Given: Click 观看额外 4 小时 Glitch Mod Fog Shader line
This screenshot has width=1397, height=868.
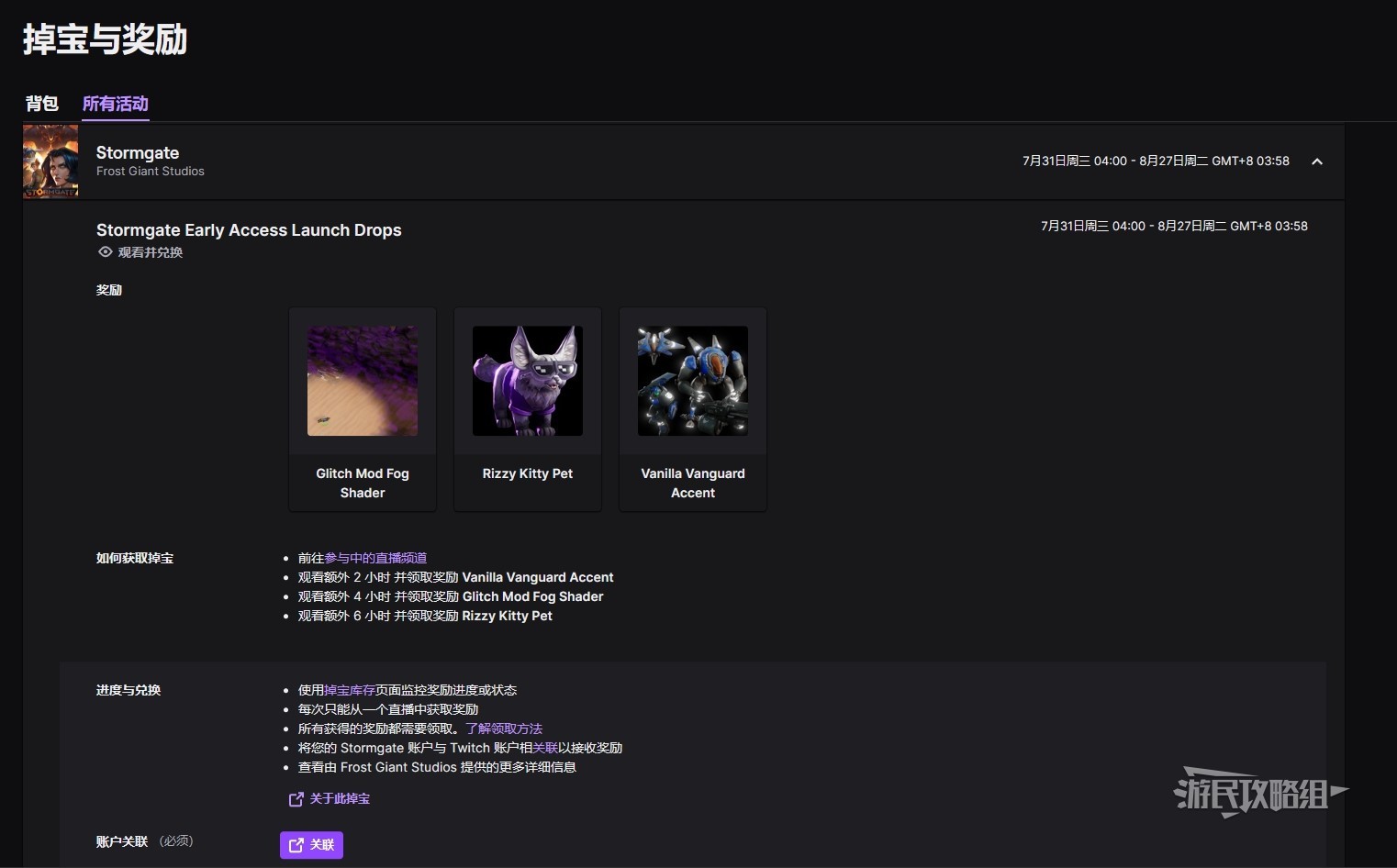Looking at the screenshot, I should click(x=451, y=596).
